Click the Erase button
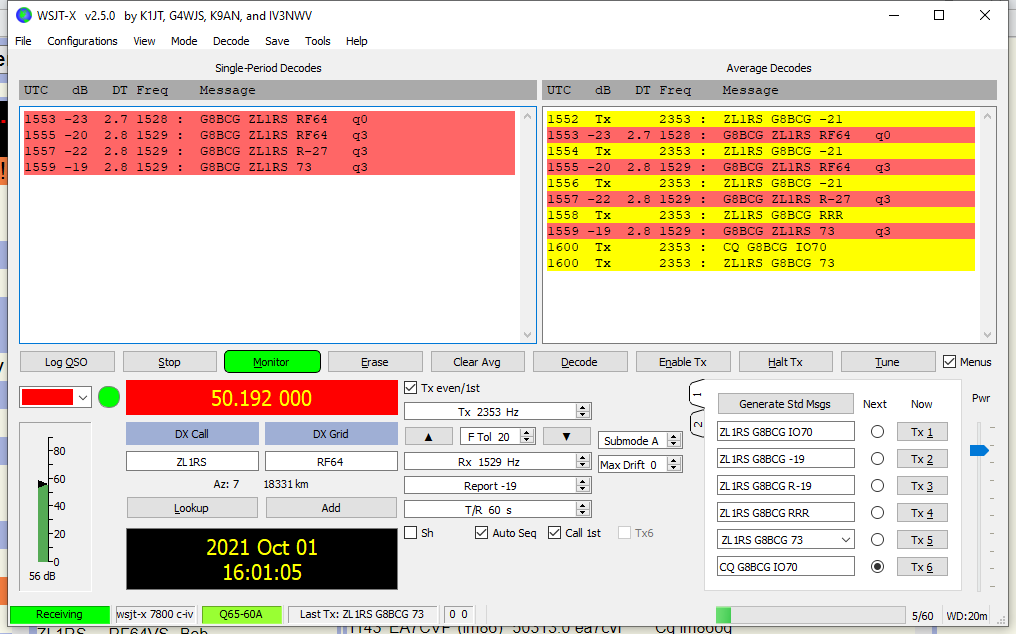The width and height of the screenshot is (1016, 634). tap(375, 362)
